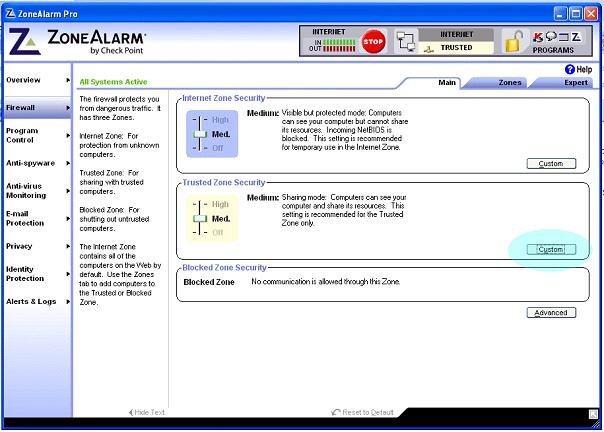Screen dimensions: 604x432
Task: Click Custom button for Trusted Zone Security
Action: click(551, 250)
